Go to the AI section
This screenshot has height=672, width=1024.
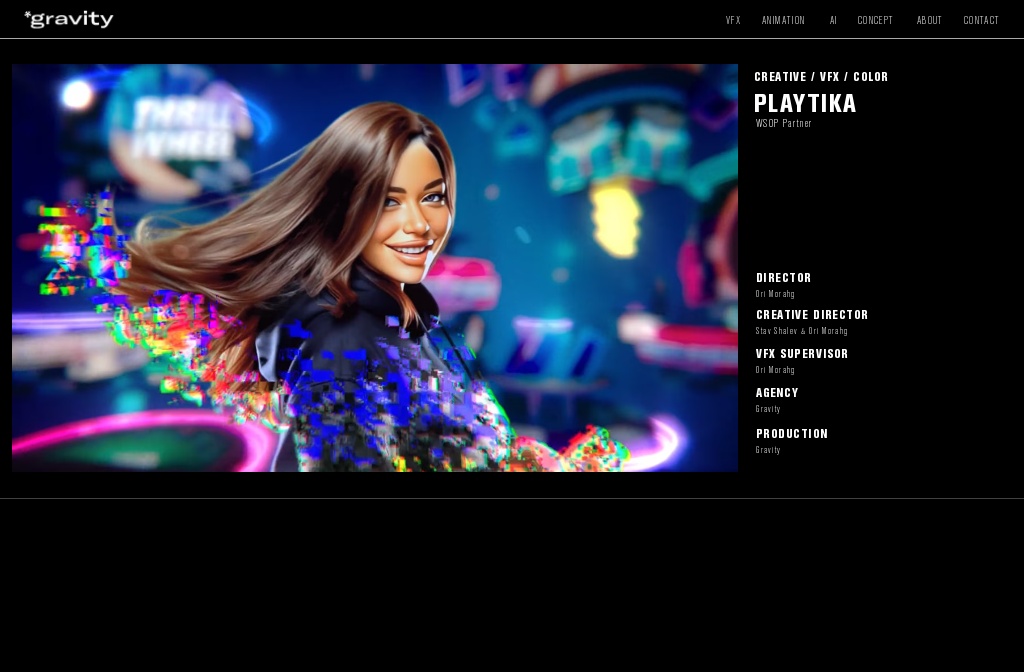click(833, 20)
